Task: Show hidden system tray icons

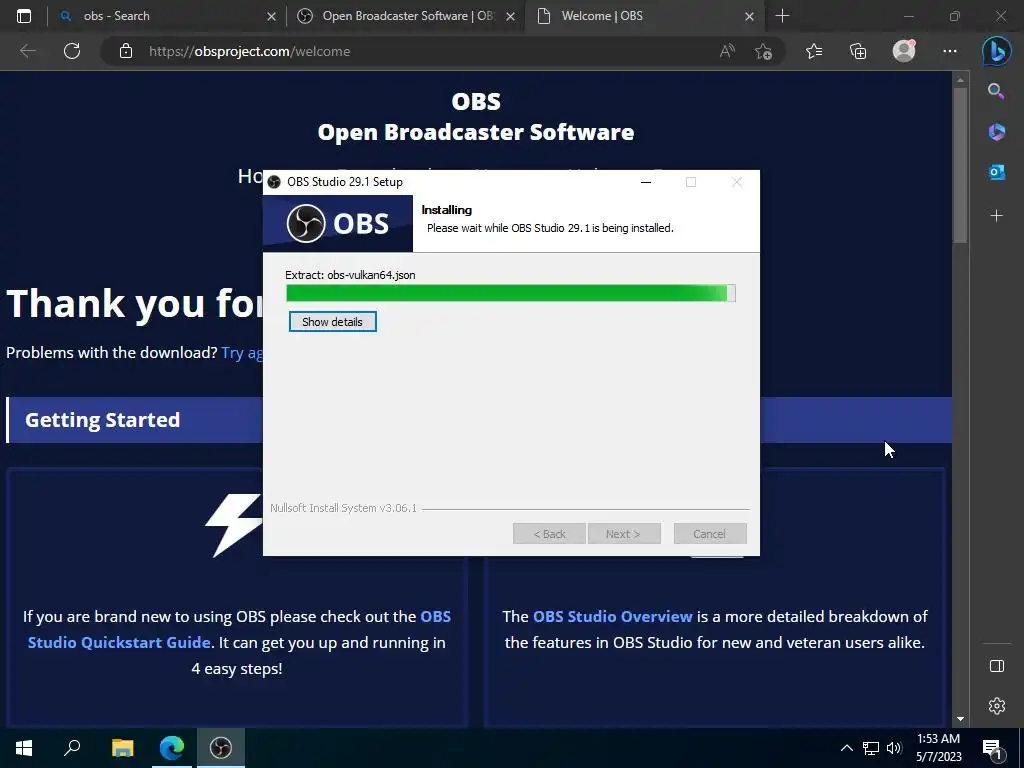Action: click(846, 748)
